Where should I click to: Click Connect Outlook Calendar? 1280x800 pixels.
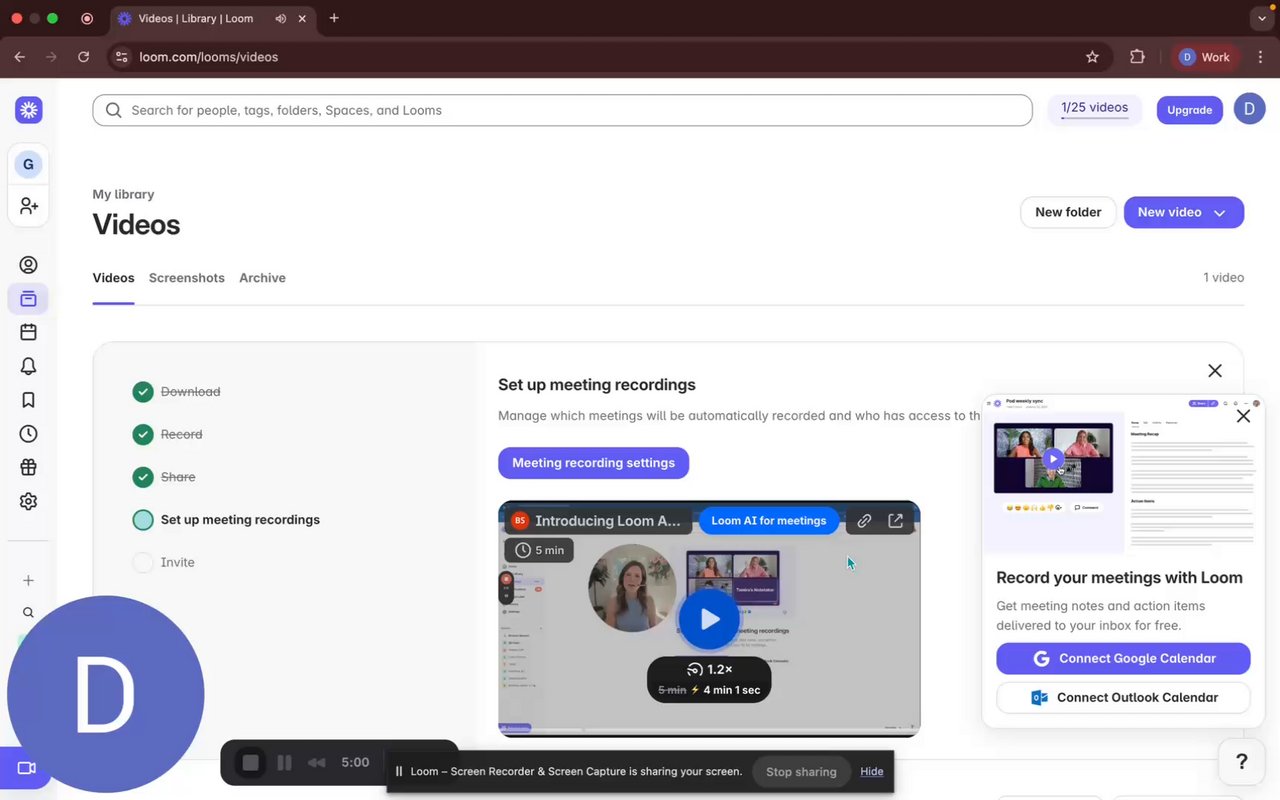[1123, 698]
